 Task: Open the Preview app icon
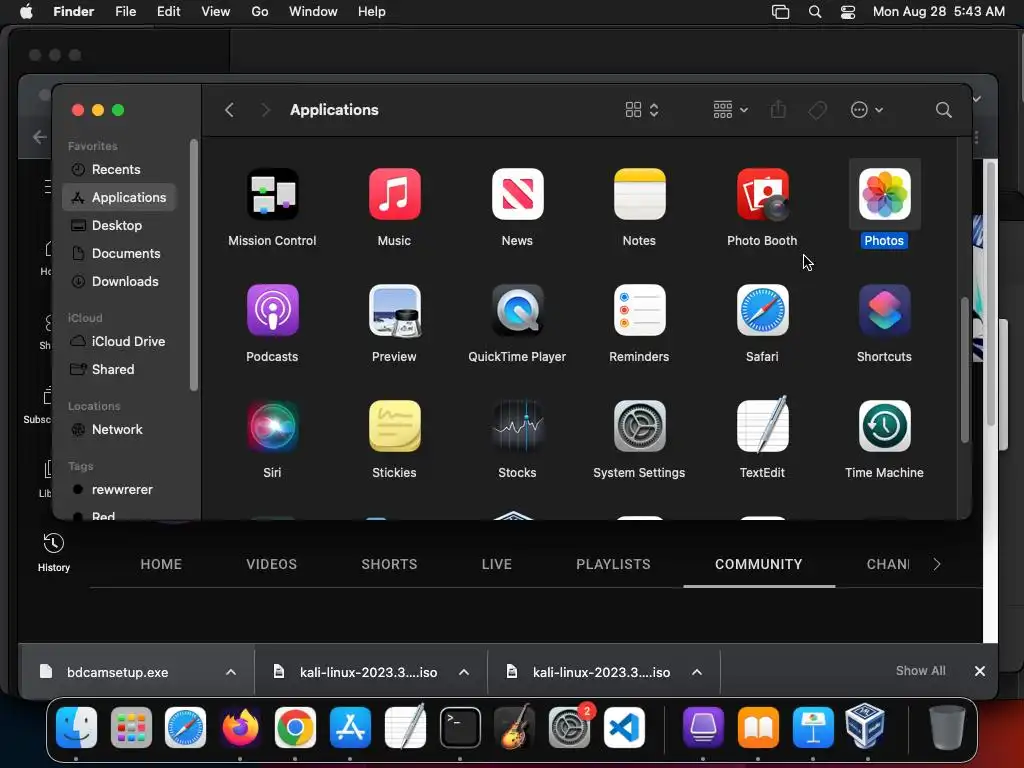(394, 310)
